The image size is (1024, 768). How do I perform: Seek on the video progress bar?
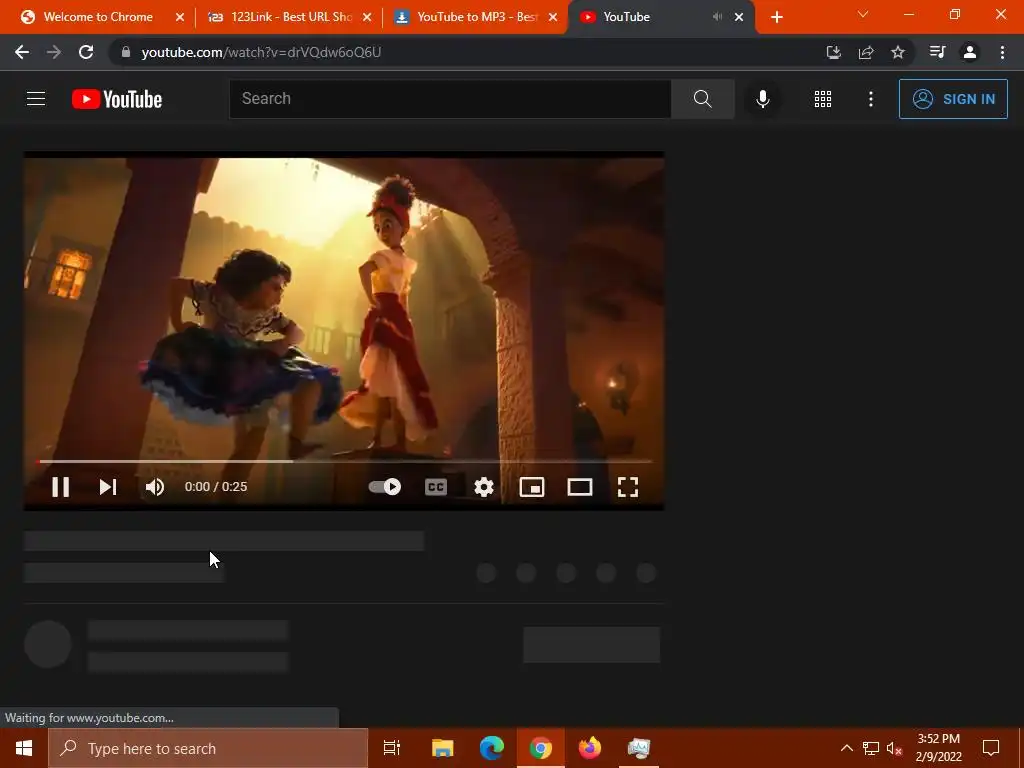tap(344, 461)
